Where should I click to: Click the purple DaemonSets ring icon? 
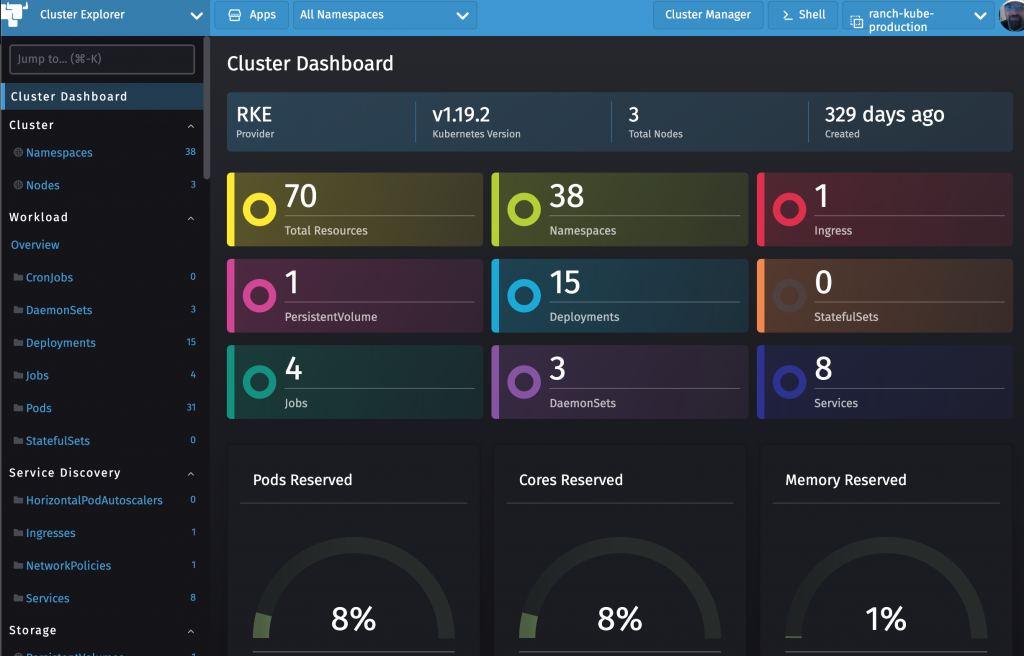525,383
